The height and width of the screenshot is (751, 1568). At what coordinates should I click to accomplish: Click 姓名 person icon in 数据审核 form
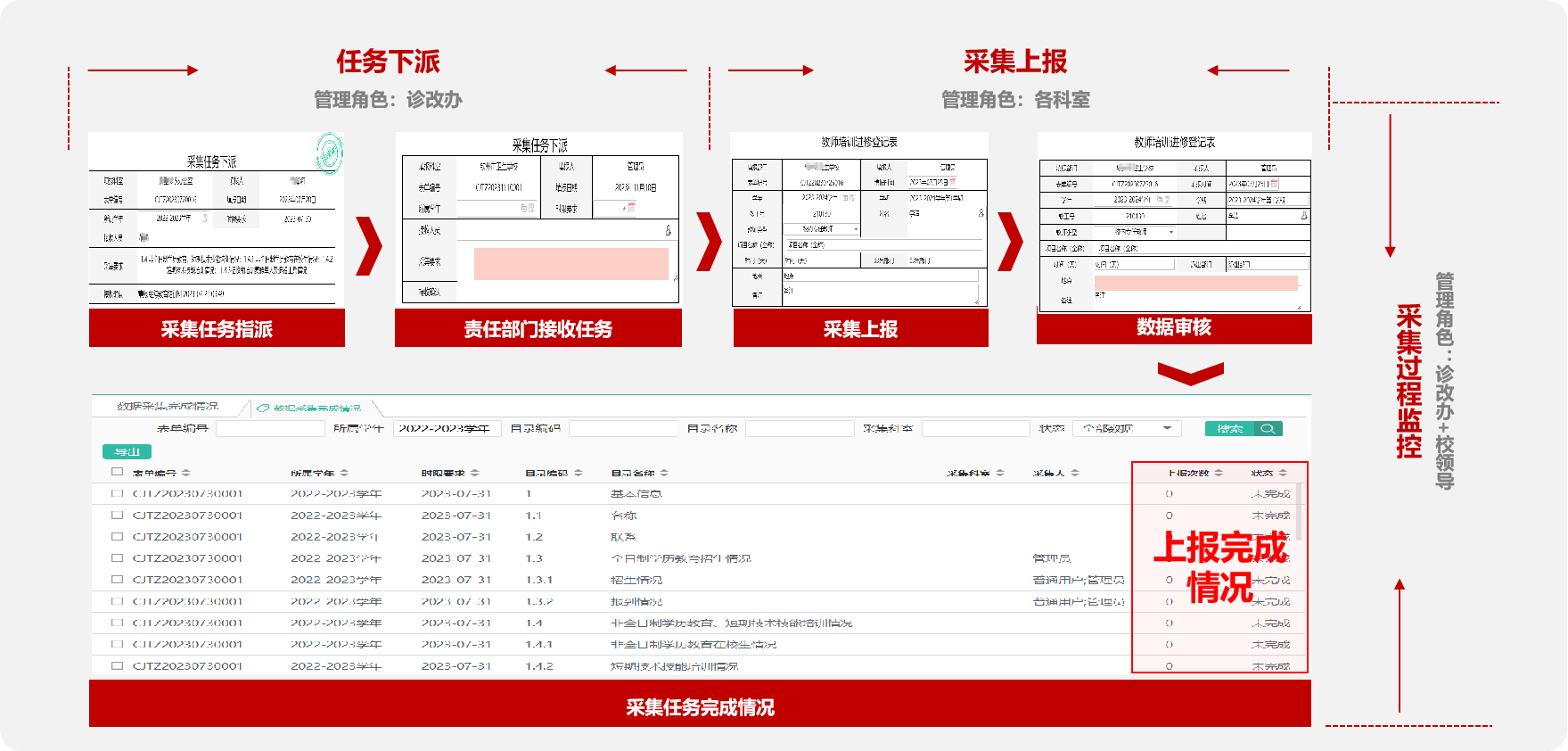[x=1304, y=216]
